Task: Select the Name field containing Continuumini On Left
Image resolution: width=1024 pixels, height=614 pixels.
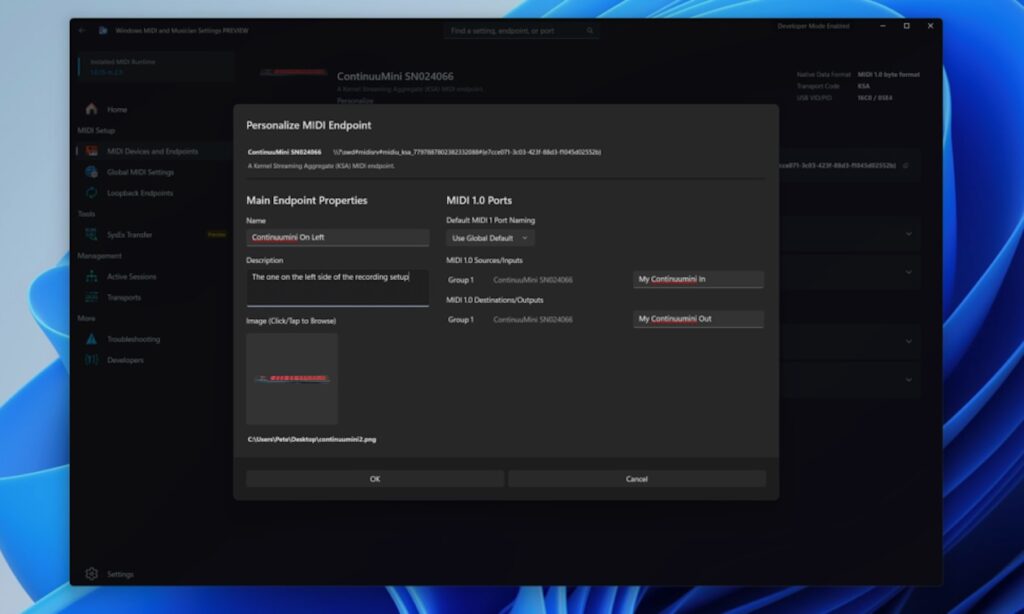Action: (337, 237)
